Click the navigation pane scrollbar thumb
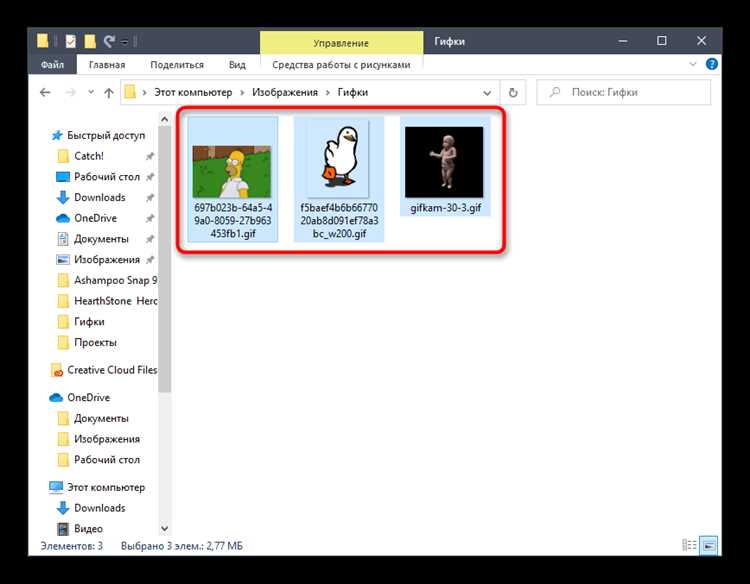This screenshot has height=584, width=750. coord(165,259)
